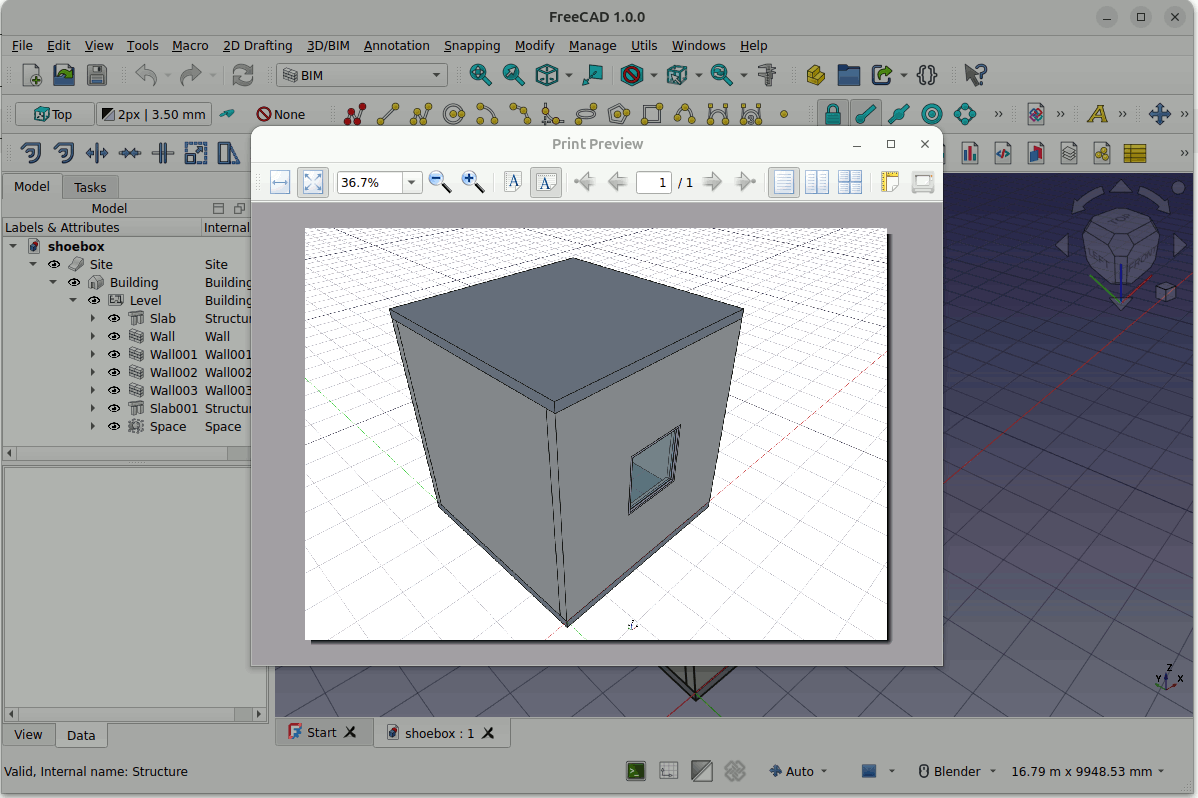Toggle the snap lock button
1198x798 pixels.
(832, 114)
